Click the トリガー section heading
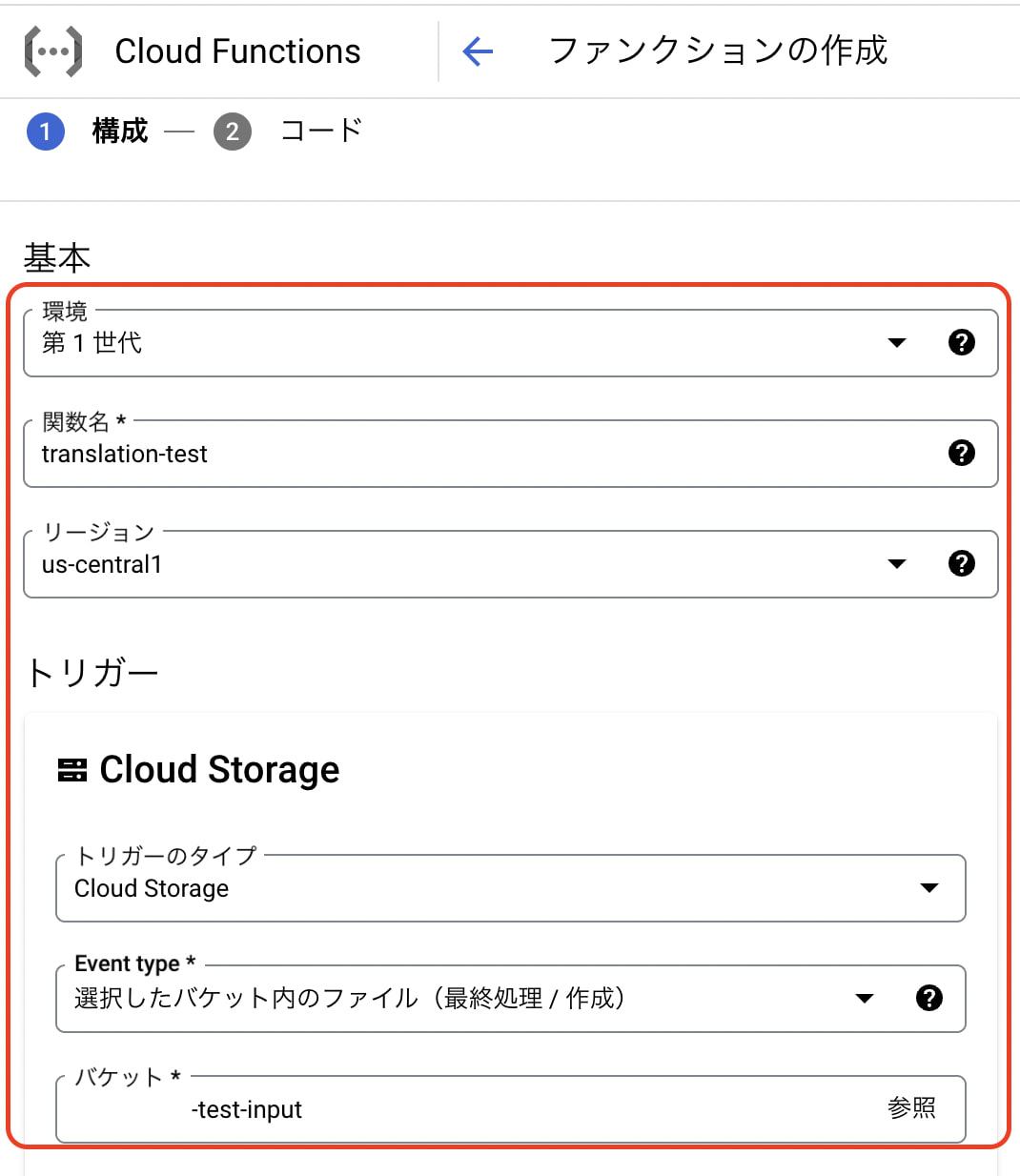1020x1176 pixels. [92, 673]
